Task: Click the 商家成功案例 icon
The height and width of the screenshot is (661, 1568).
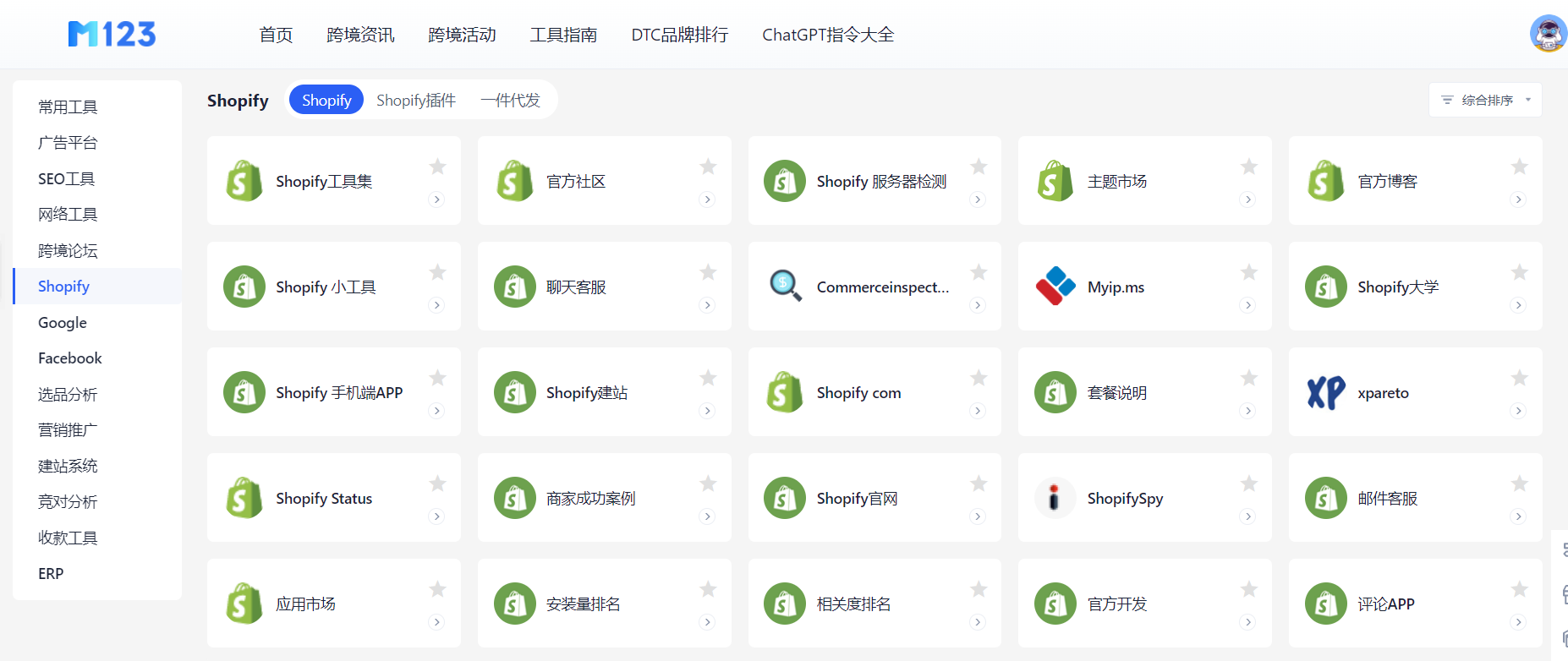Action: (x=514, y=498)
